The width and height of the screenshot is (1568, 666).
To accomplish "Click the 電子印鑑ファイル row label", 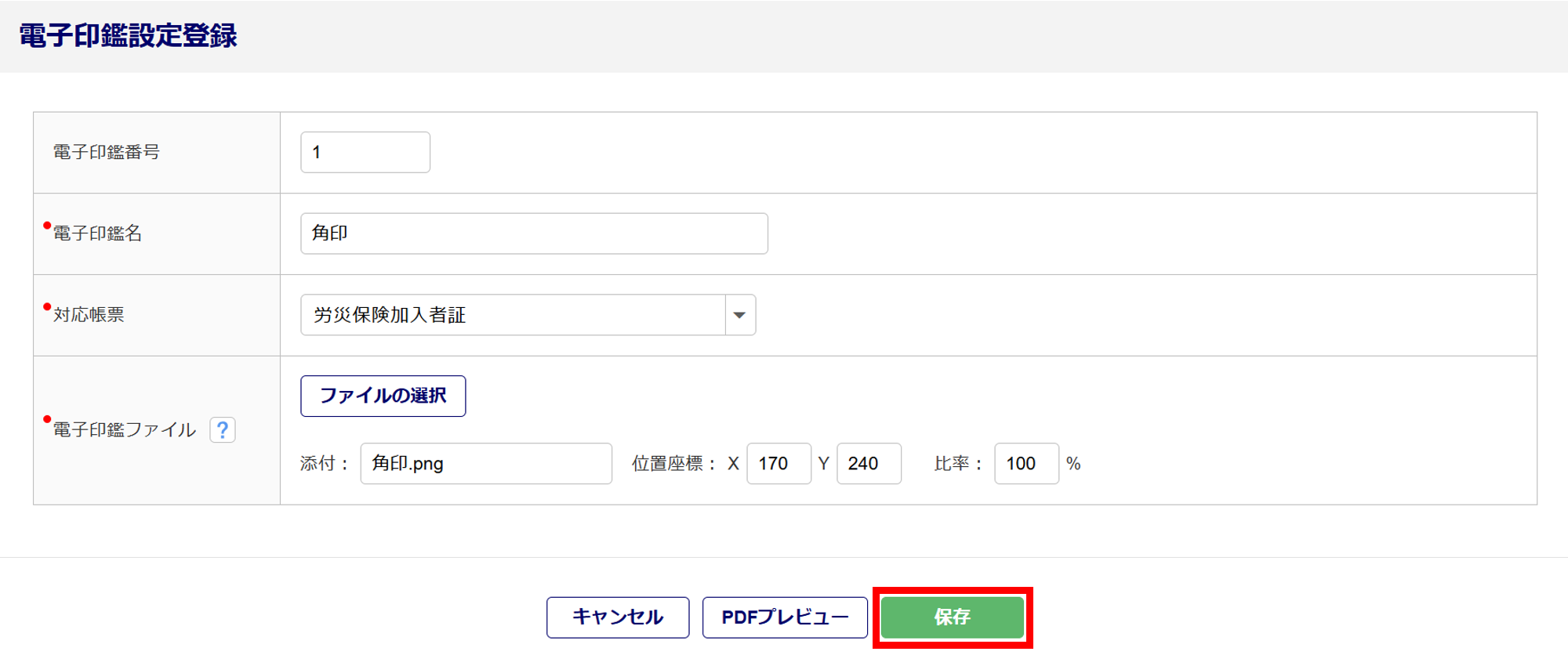I will (x=125, y=429).
